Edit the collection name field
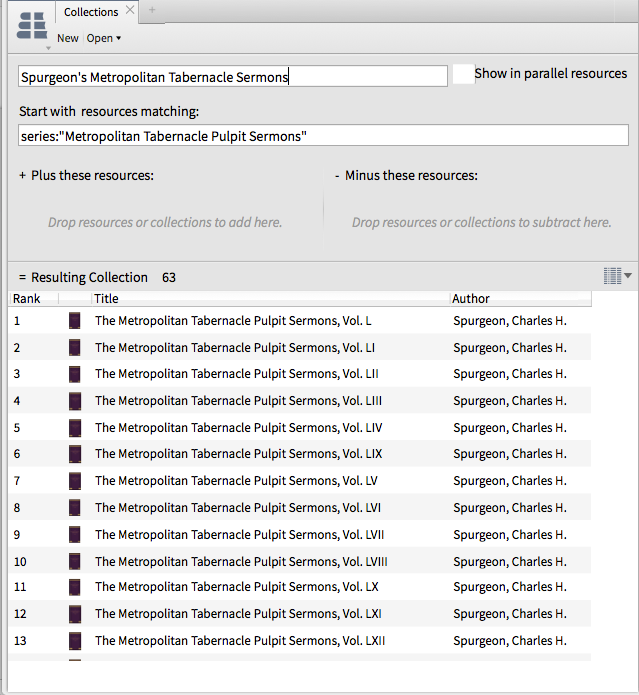This screenshot has width=639, height=695. [233, 77]
